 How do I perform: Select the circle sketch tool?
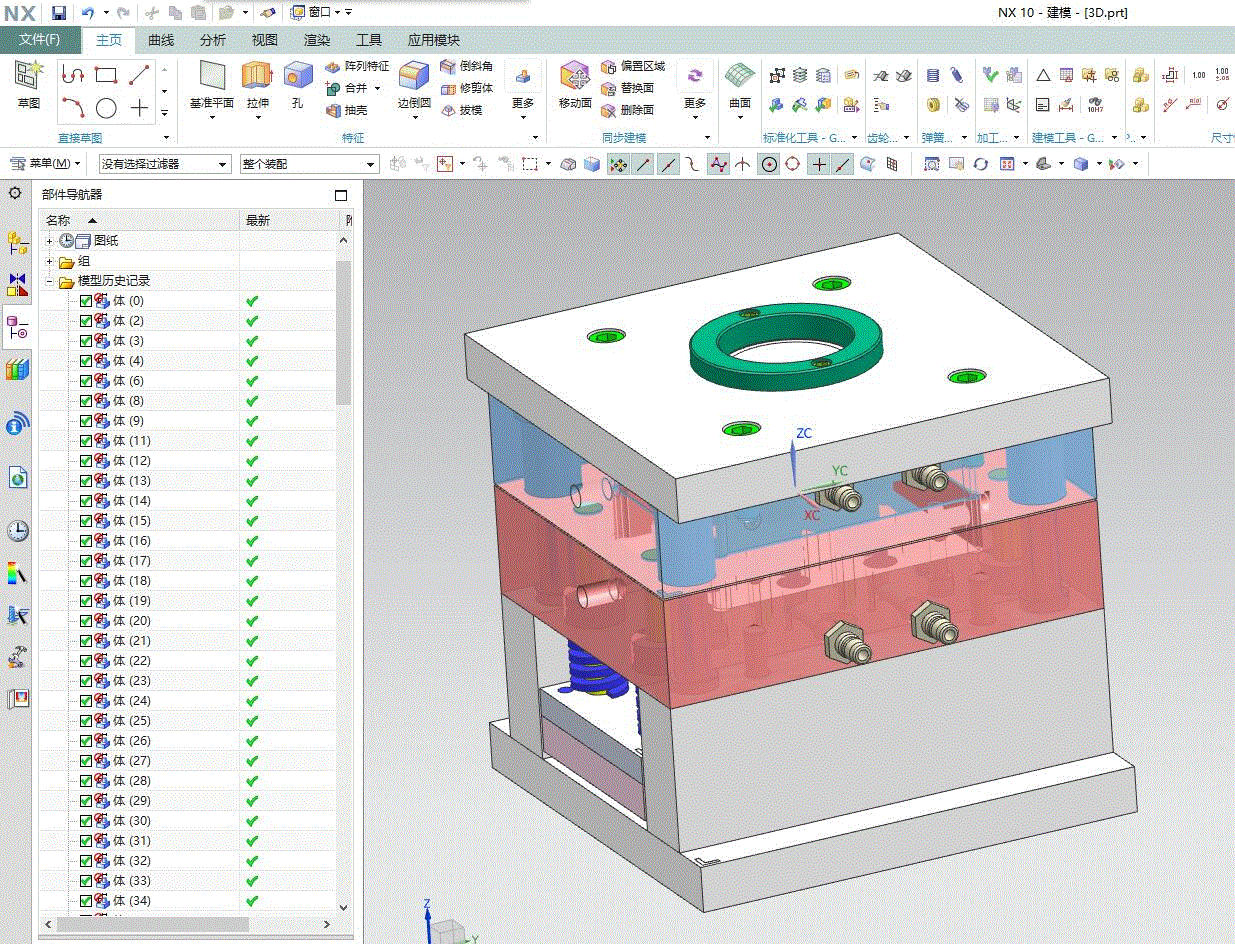click(x=106, y=108)
